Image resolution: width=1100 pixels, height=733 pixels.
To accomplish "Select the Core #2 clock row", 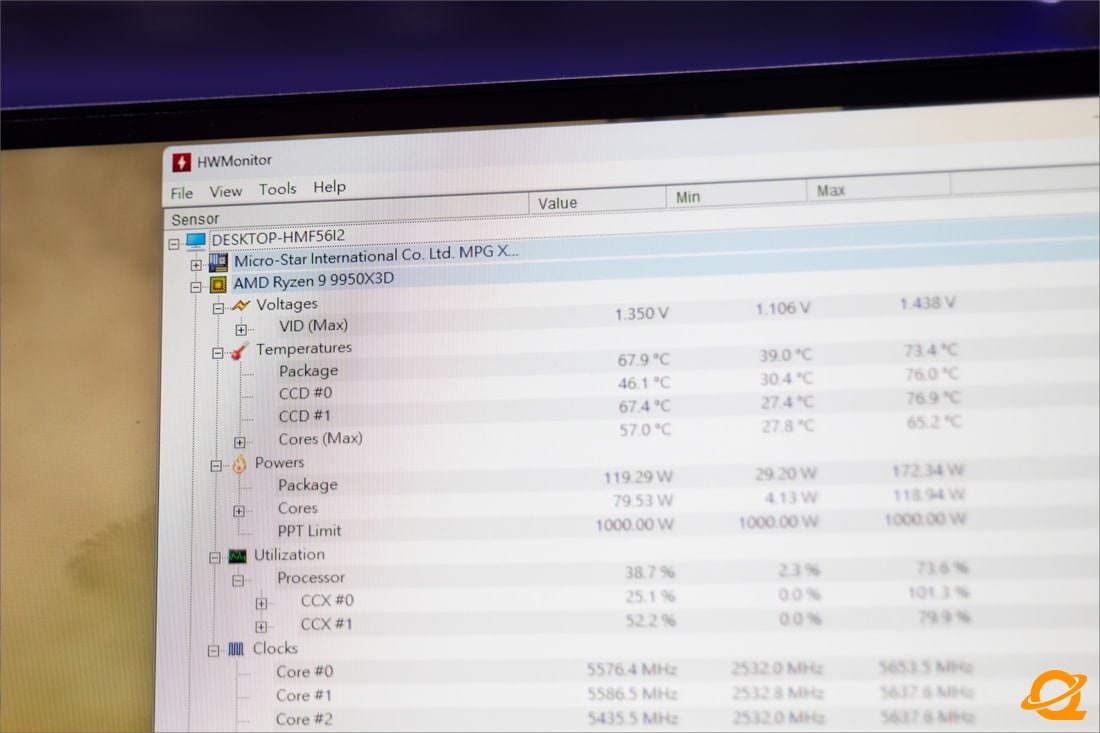I will point(304,720).
